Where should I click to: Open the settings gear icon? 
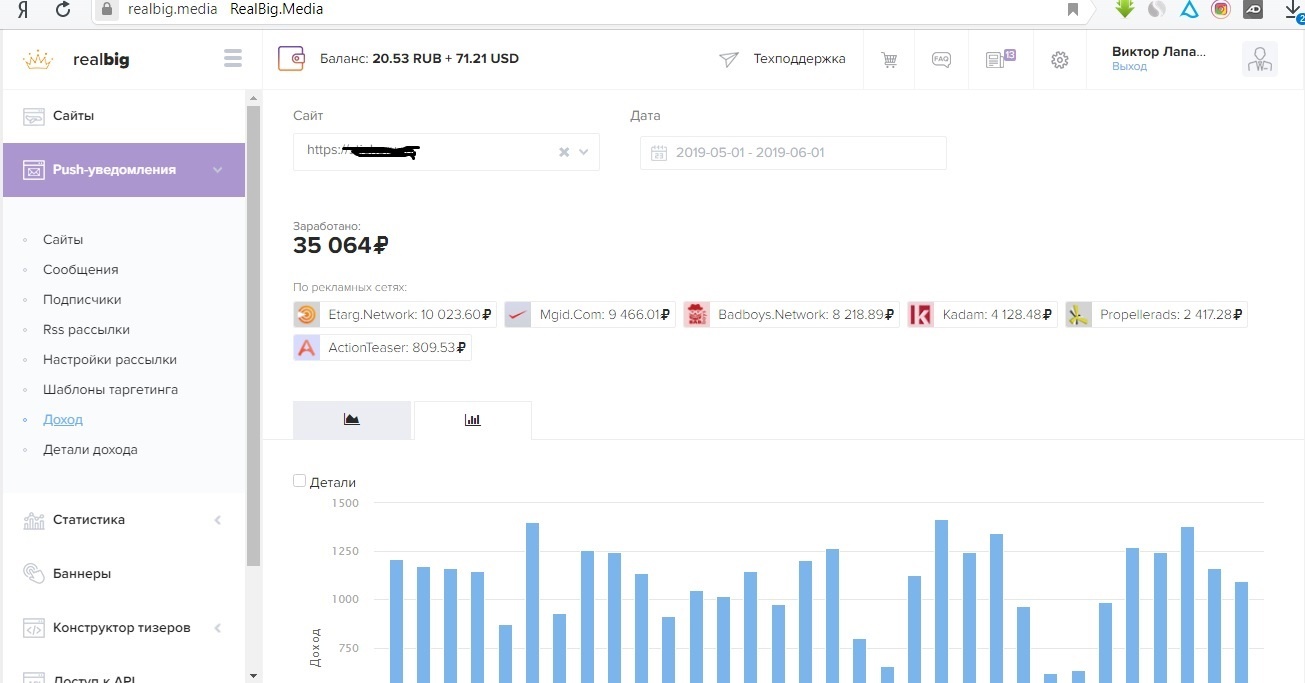click(x=1060, y=60)
